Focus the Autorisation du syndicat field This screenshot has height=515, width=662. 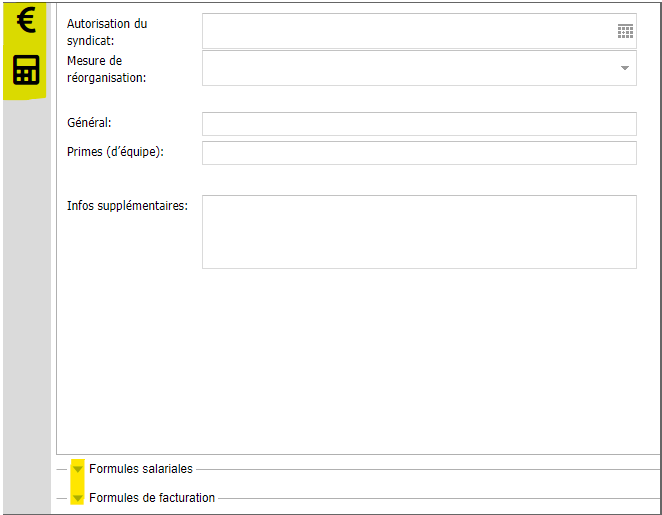[x=419, y=31]
